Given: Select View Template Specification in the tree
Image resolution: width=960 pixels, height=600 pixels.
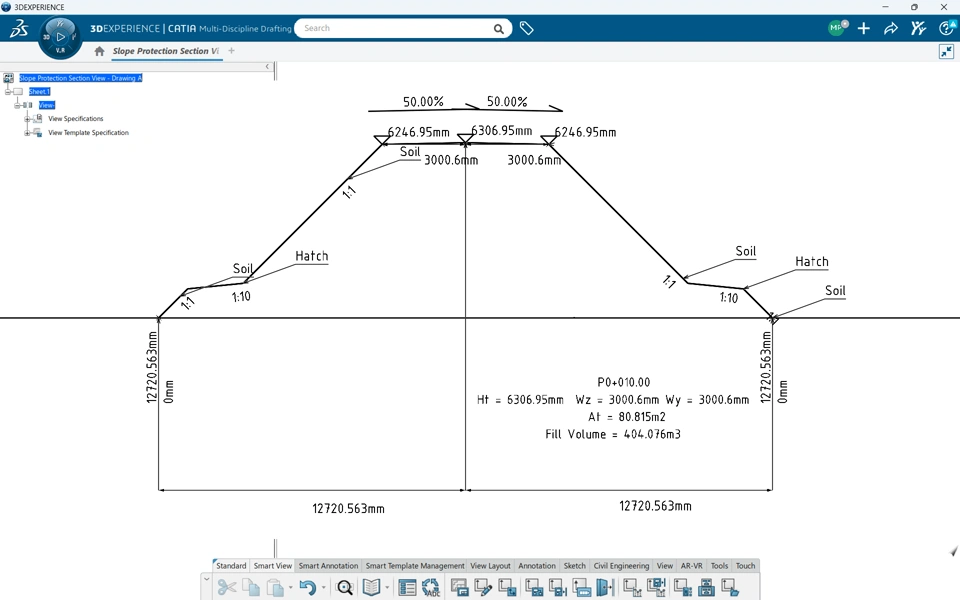Looking at the screenshot, I should tap(88, 133).
